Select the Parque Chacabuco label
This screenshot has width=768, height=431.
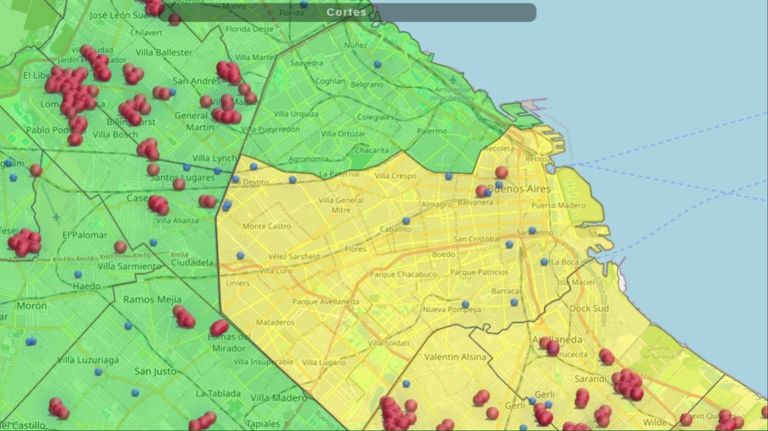point(403,274)
